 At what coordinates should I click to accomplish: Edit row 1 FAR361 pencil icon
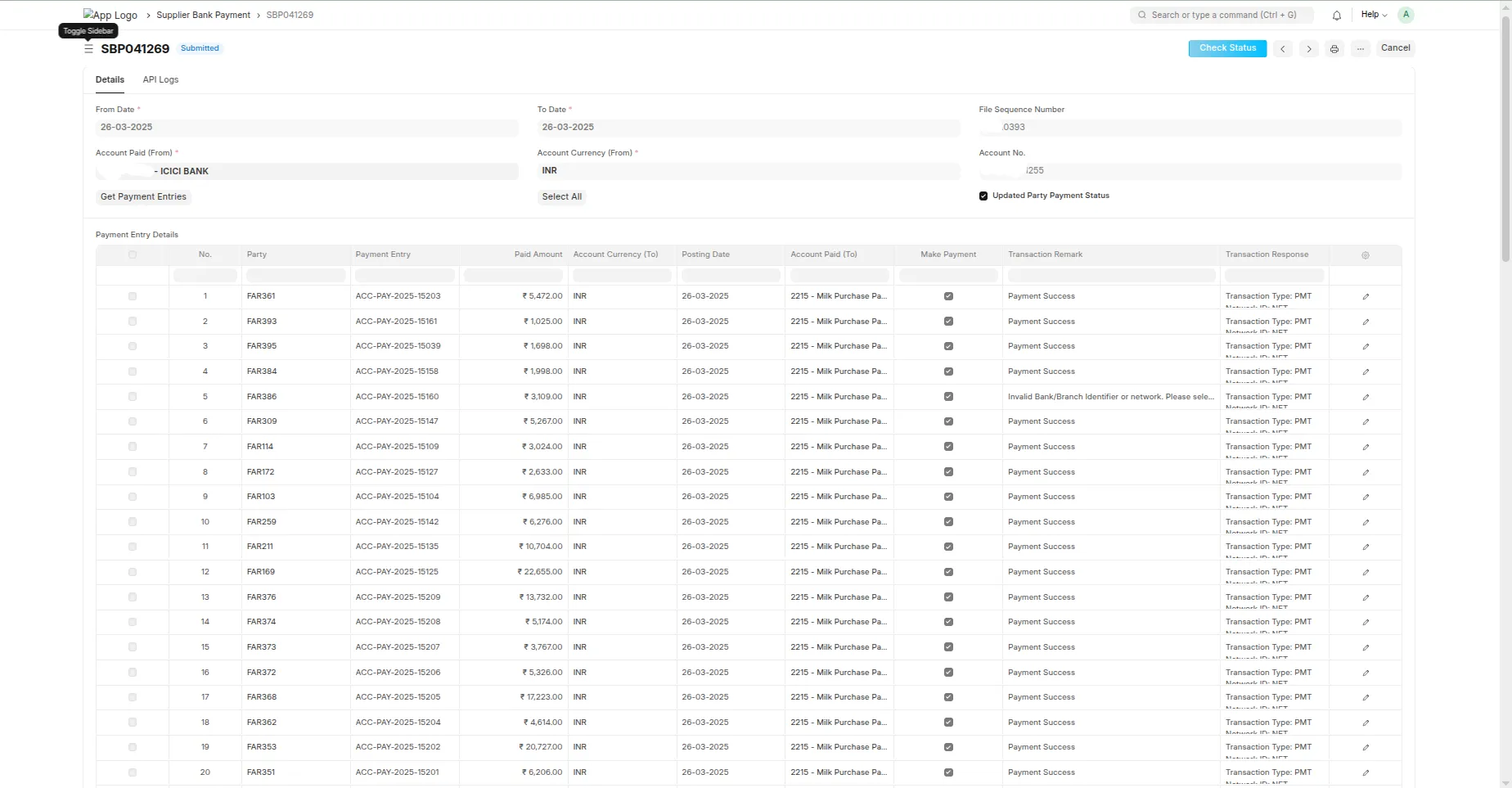pyautogui.click(x=1366, y=297)
